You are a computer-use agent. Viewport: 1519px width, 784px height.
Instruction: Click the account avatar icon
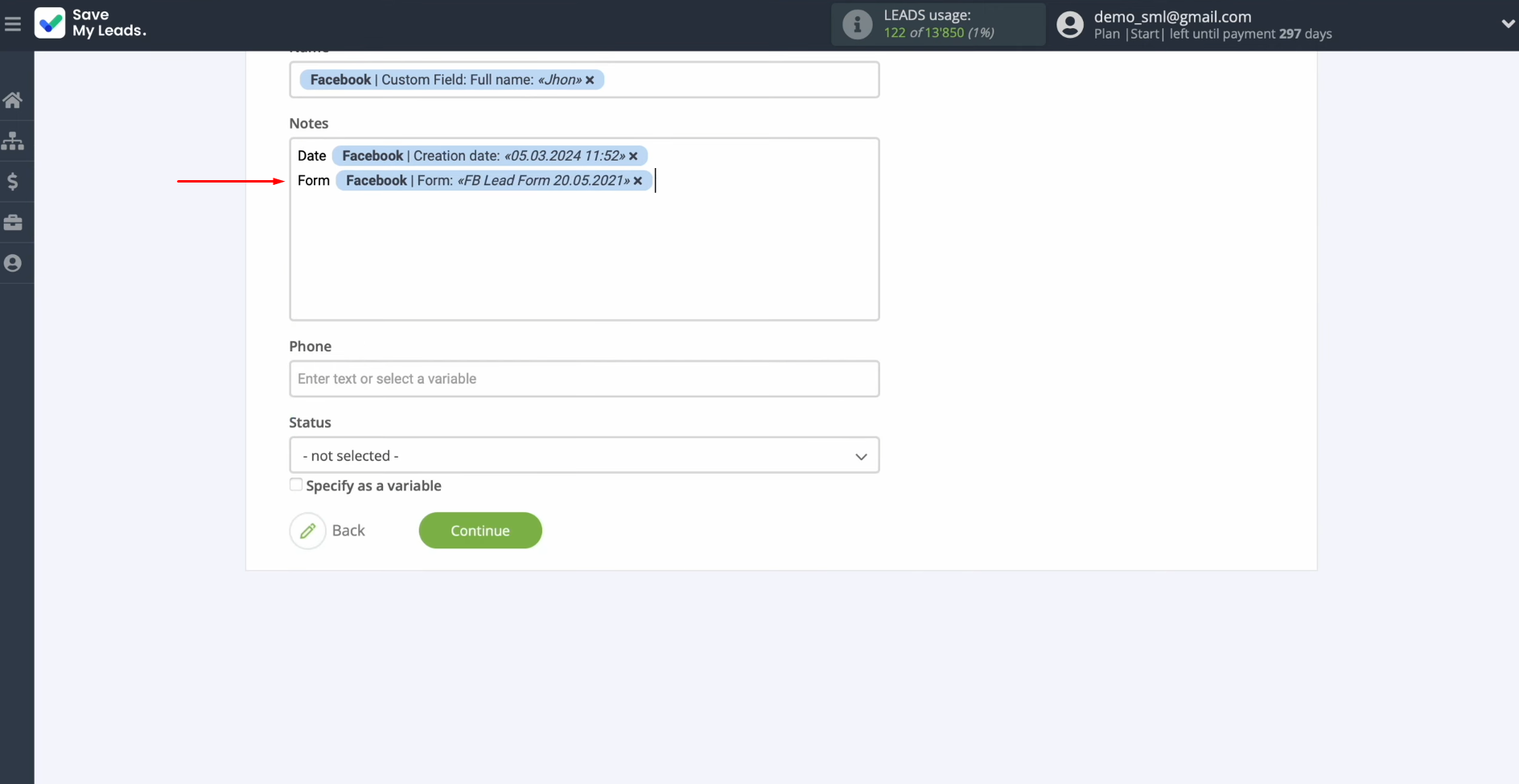point(1070,24)
